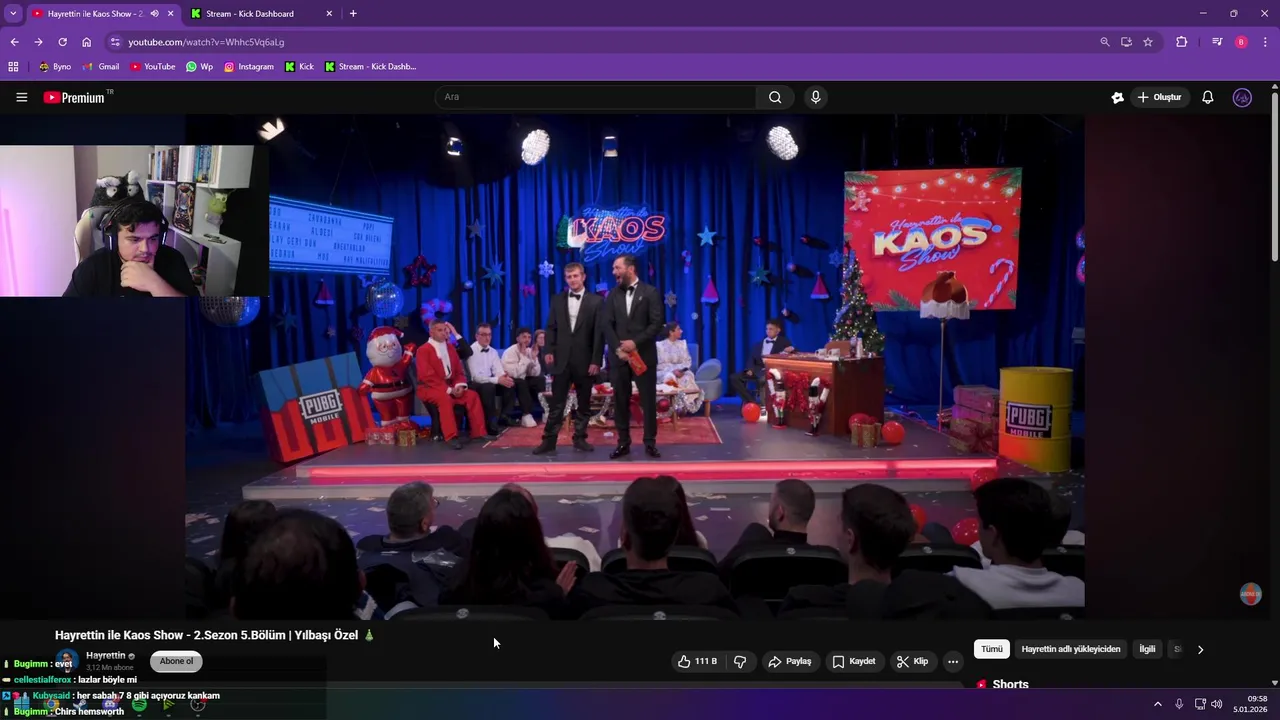
Task: Close the Hayrettin ile Kaos Show tab
Action: click(170, 14)
